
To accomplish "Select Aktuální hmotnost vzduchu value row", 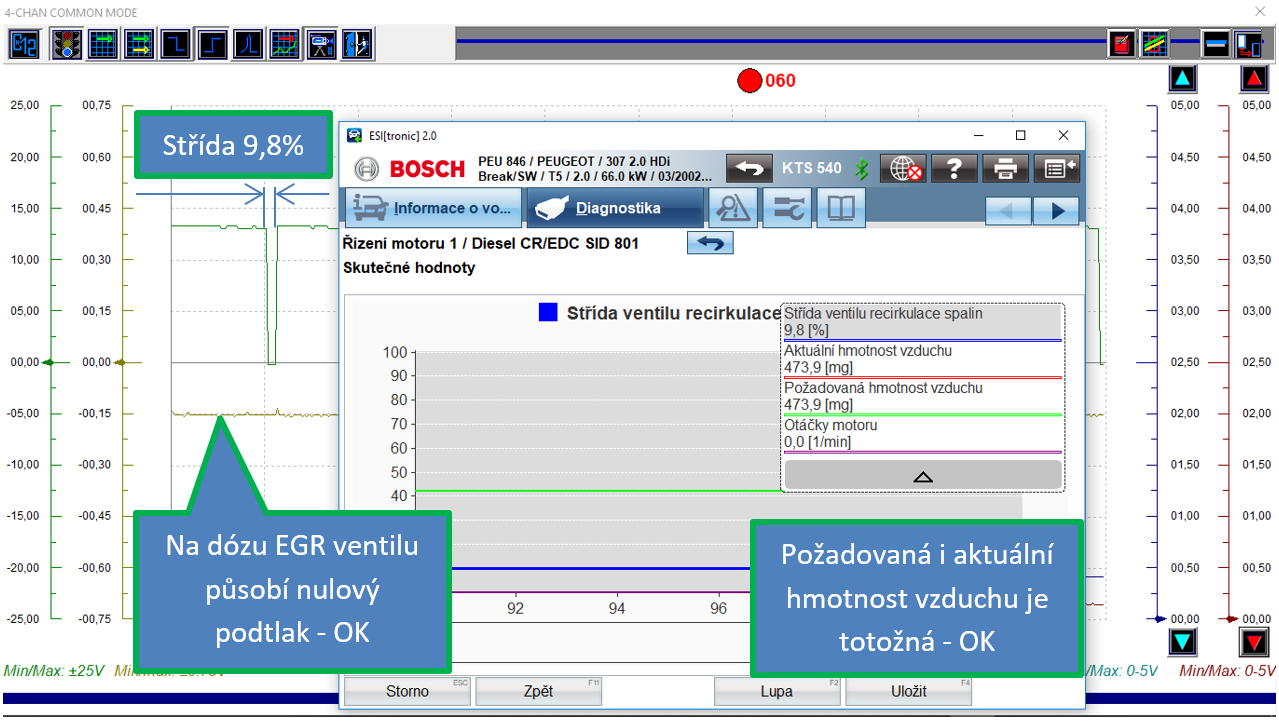I will 922,360.
